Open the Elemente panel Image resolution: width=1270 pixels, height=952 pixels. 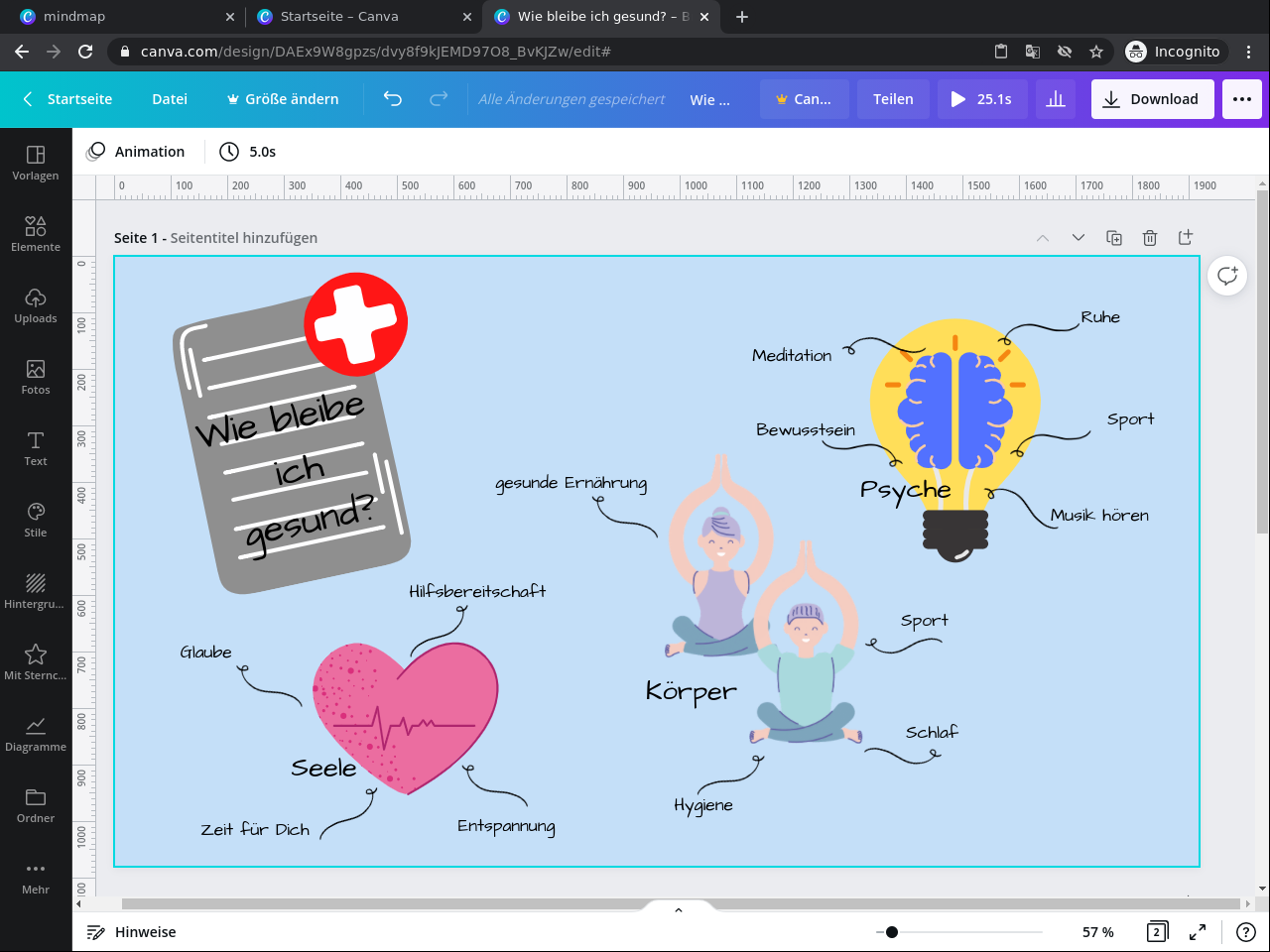pyautogui.click(x=36, y=234)
